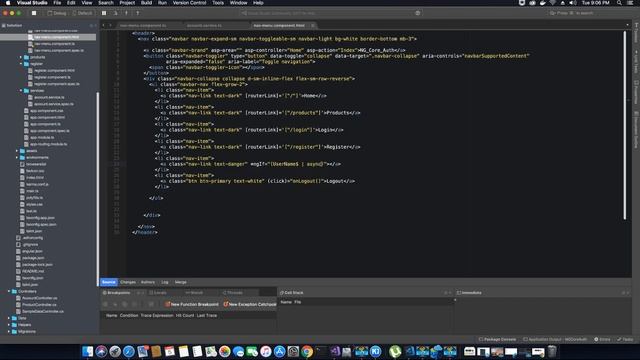Select register.component.html in solution tree
Screen dimensions: 640x360
pos(54,71)
